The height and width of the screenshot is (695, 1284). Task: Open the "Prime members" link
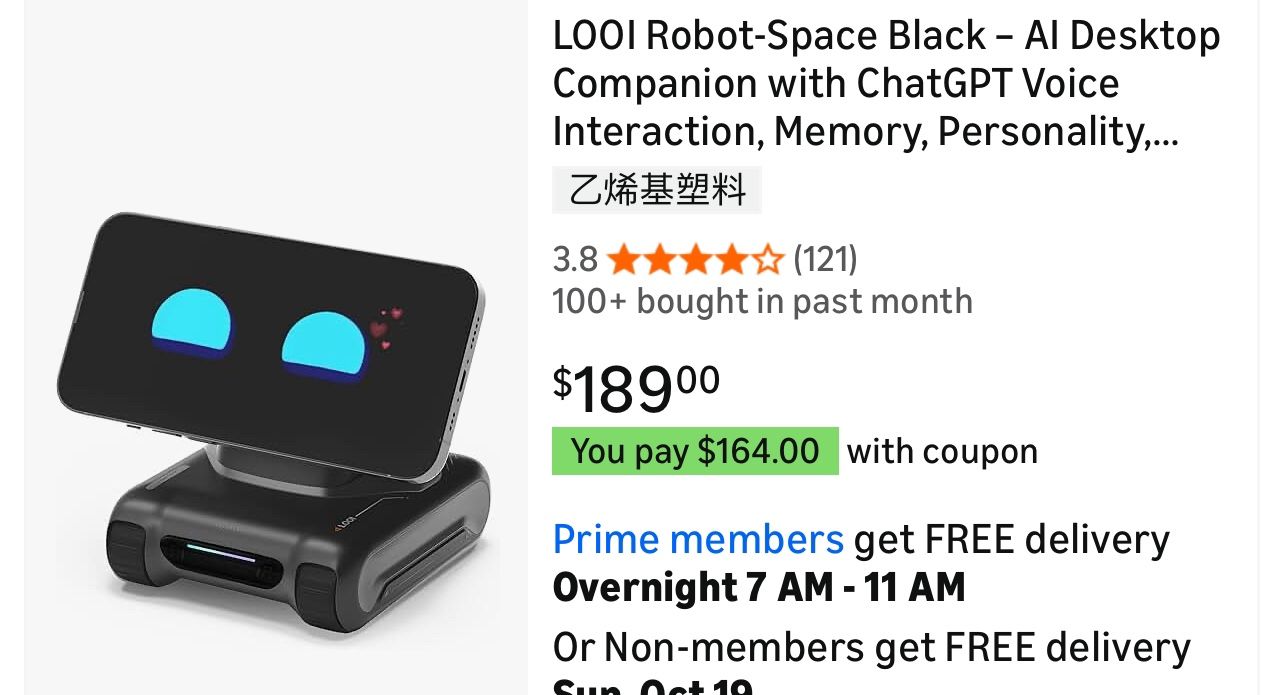(x=698, y=540)
